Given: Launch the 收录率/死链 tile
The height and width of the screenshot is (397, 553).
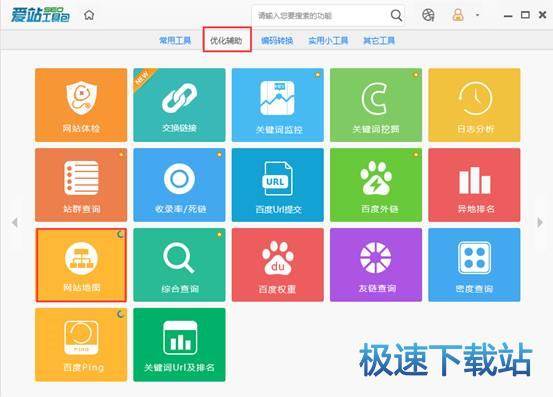Looking at the screenshot, I should 179,185.
